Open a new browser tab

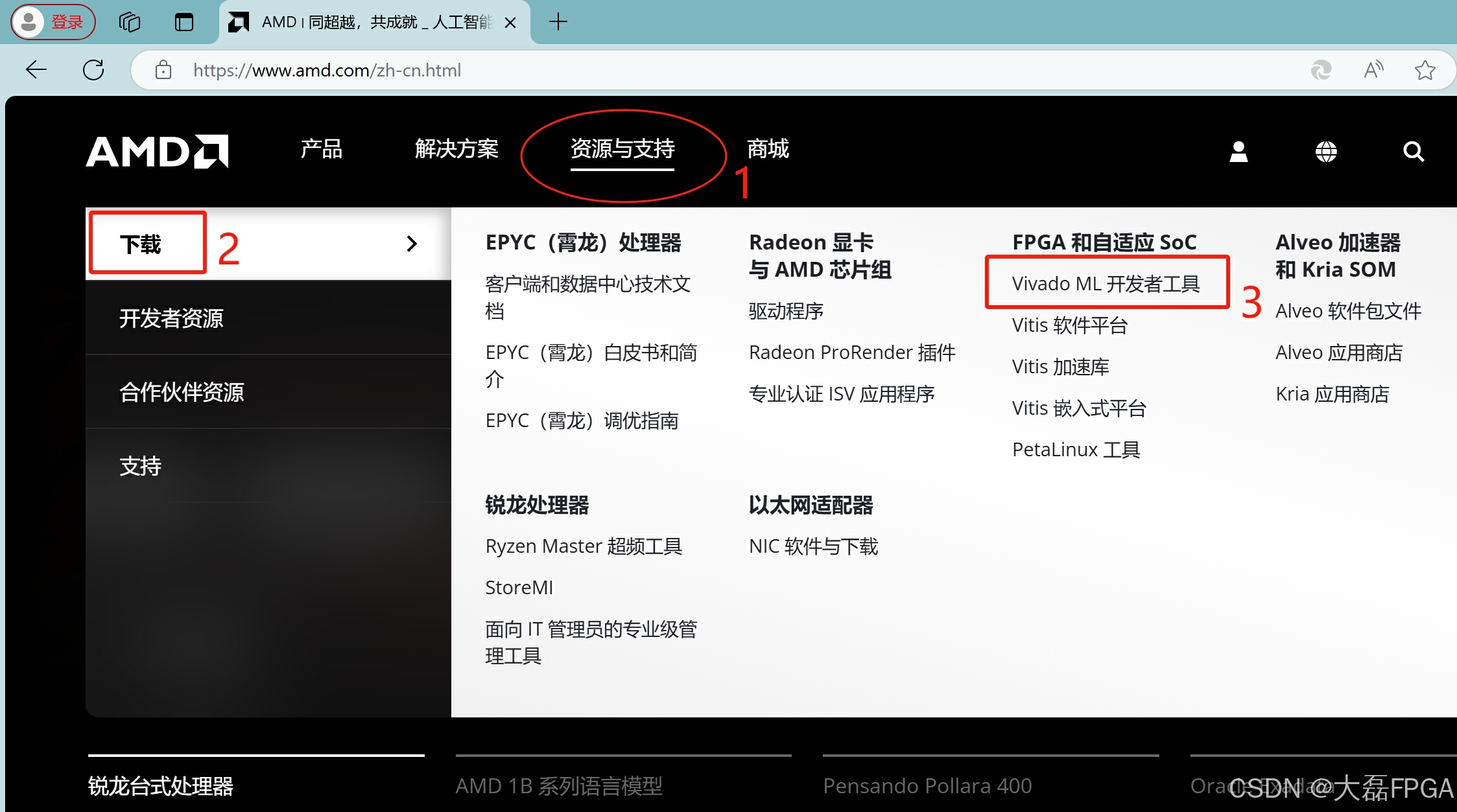point(558,22)
